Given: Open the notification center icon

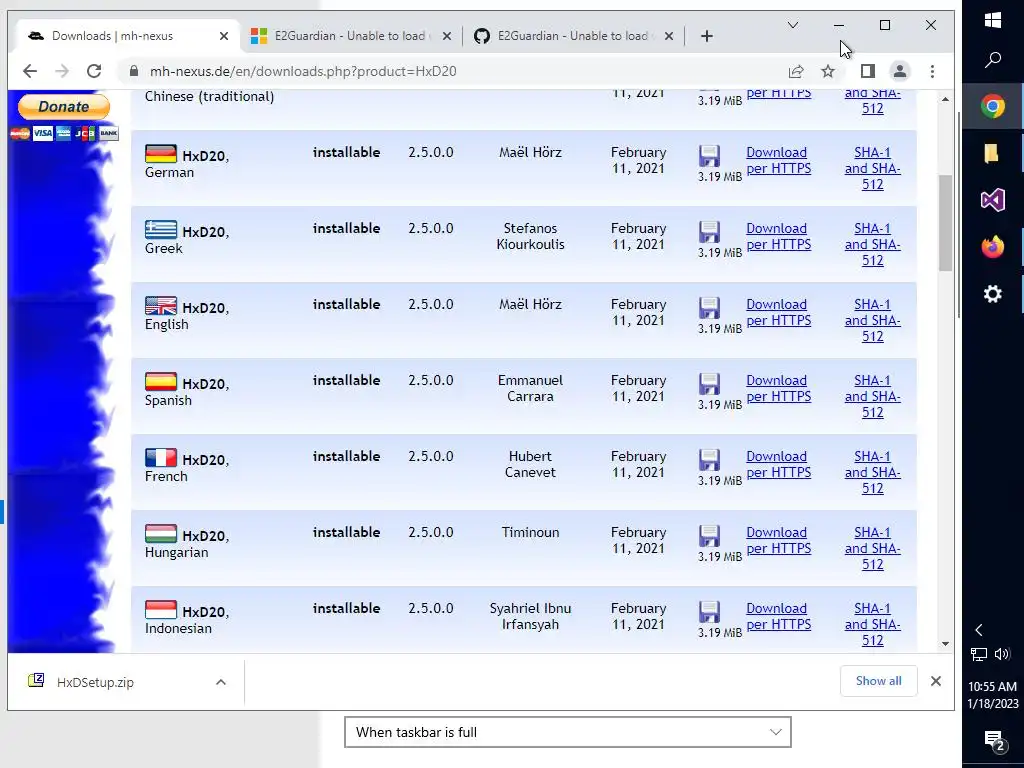Looking at the screenshot, I should [993, 741].
